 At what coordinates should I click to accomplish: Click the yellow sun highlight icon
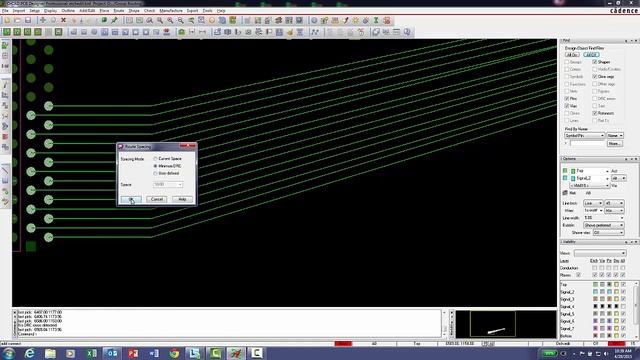(356, 20)
